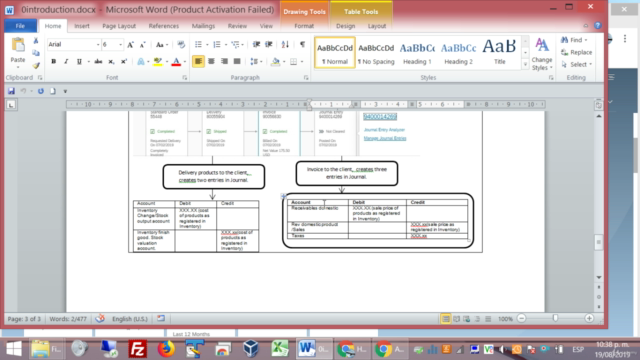Click the Cut scissors icon

coord(36,40)
